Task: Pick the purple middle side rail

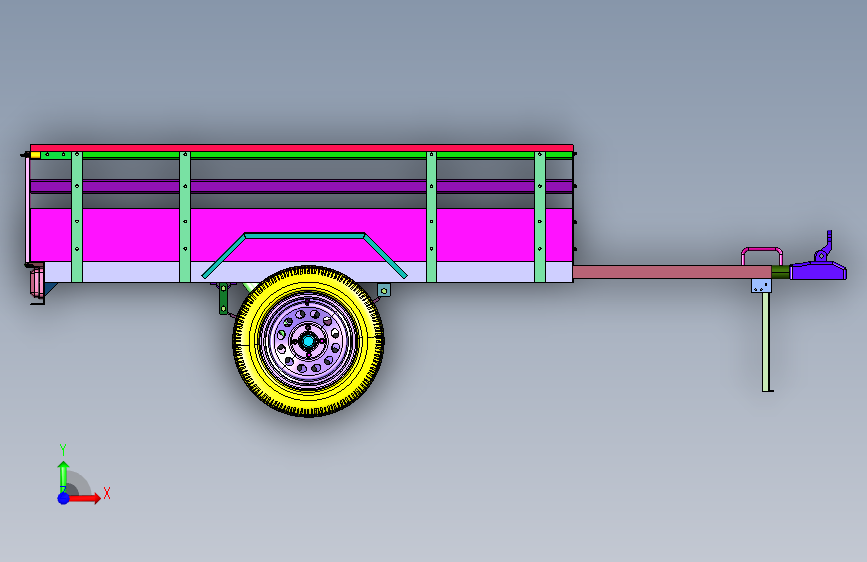Action: click(301, 186)
